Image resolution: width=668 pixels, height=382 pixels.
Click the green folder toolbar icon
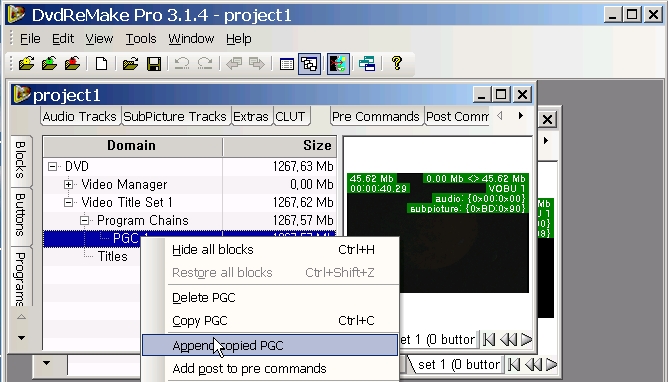tap(49, 64)
